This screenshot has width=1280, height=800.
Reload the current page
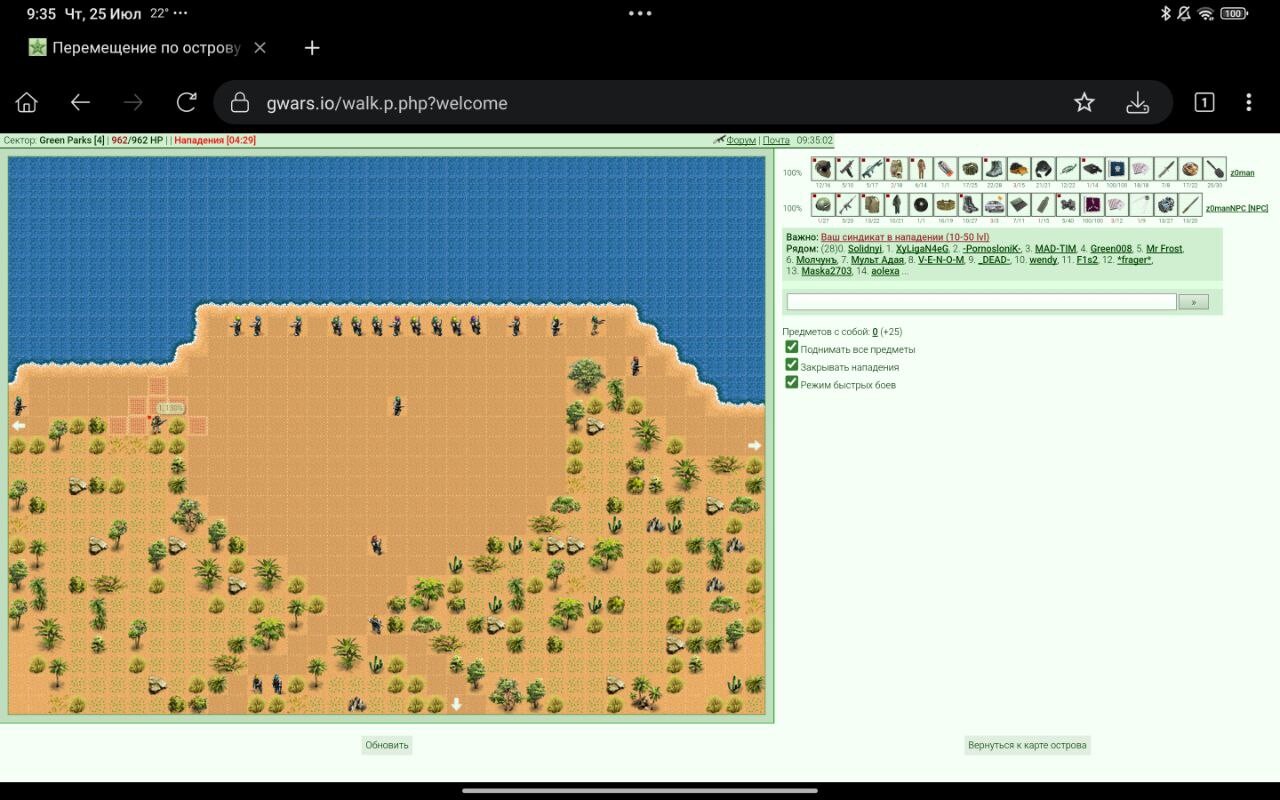[x=186, y=102]
